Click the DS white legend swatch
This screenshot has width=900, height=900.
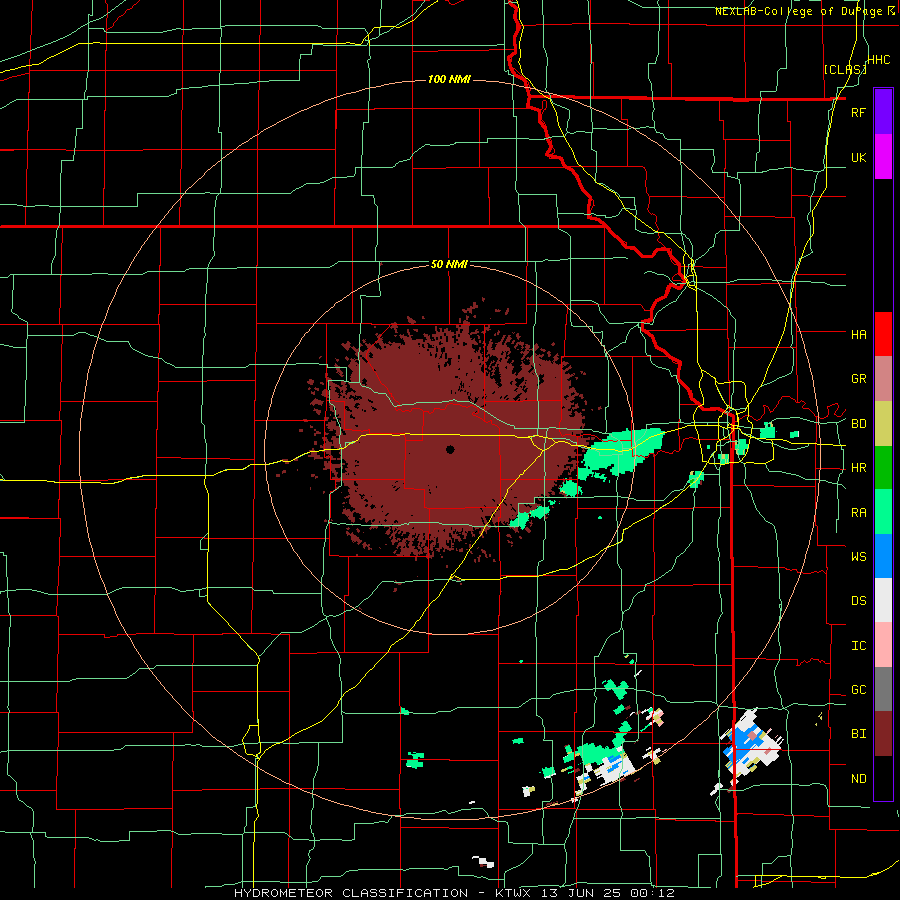(x=883, y=600)
